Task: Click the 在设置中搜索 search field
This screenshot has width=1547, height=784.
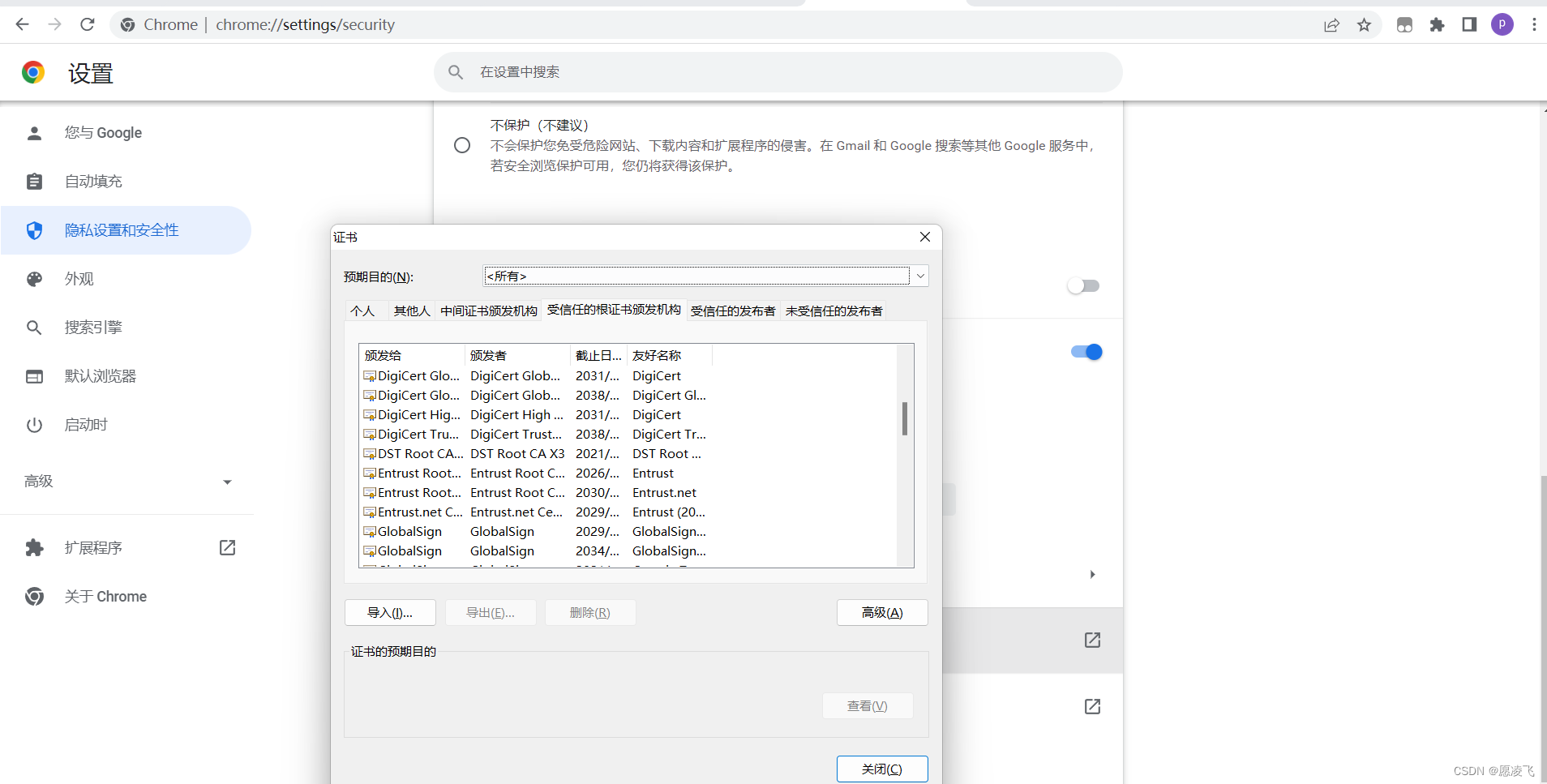Action: click(778, 72)
